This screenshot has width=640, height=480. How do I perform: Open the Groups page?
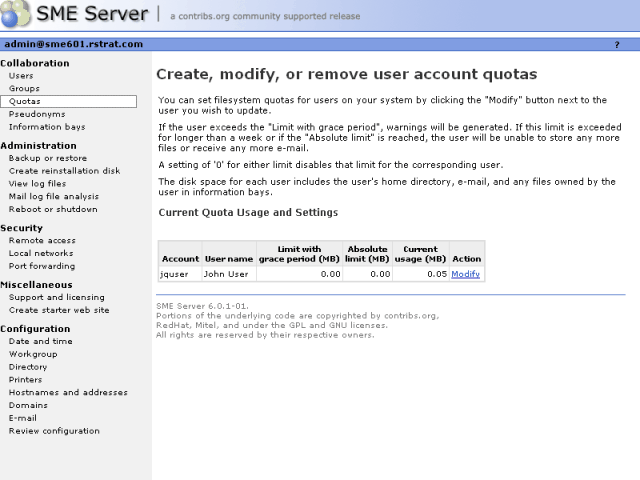coord(24,89)
